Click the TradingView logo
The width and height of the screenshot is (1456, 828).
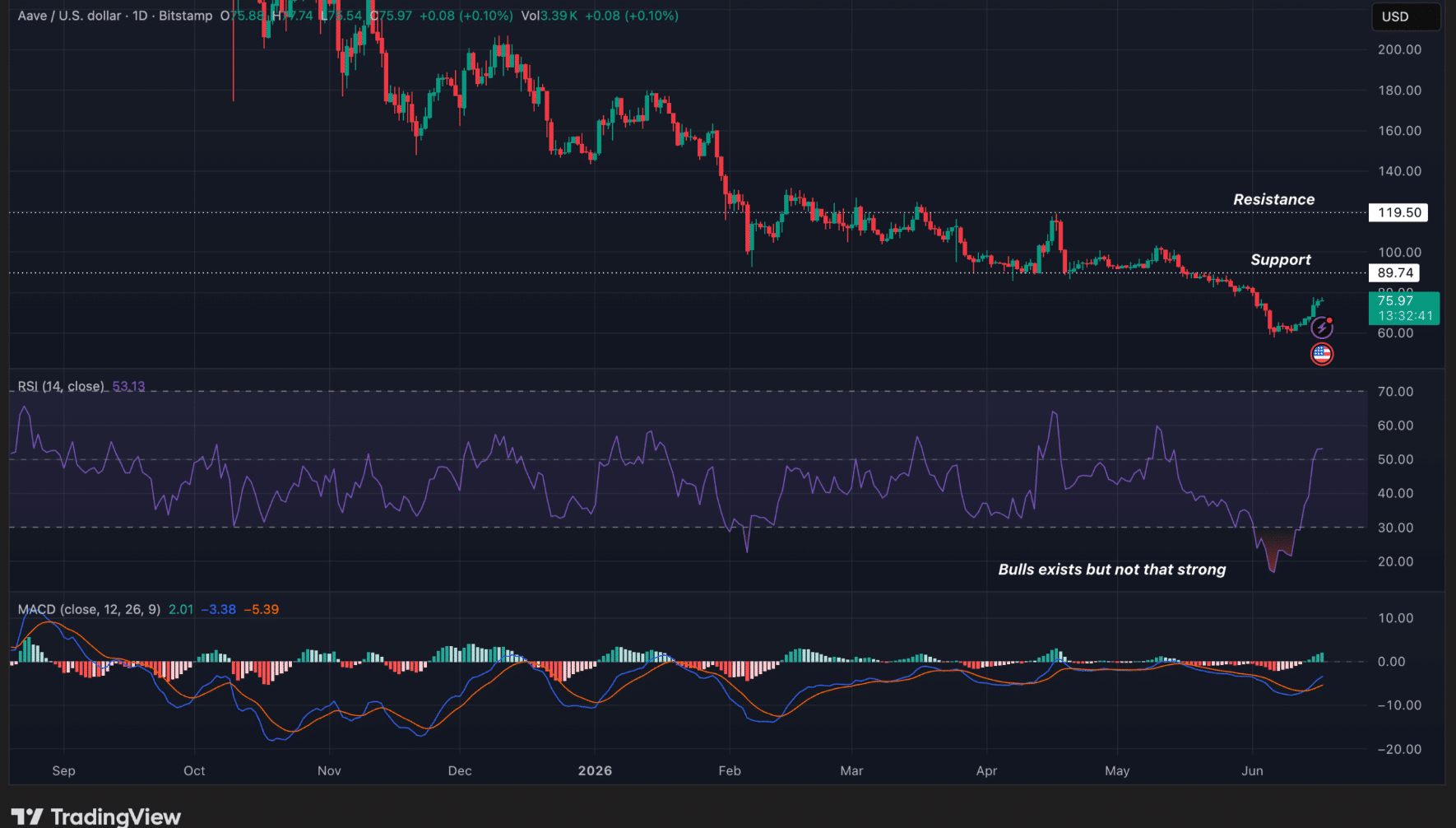[x=95, y=816]
